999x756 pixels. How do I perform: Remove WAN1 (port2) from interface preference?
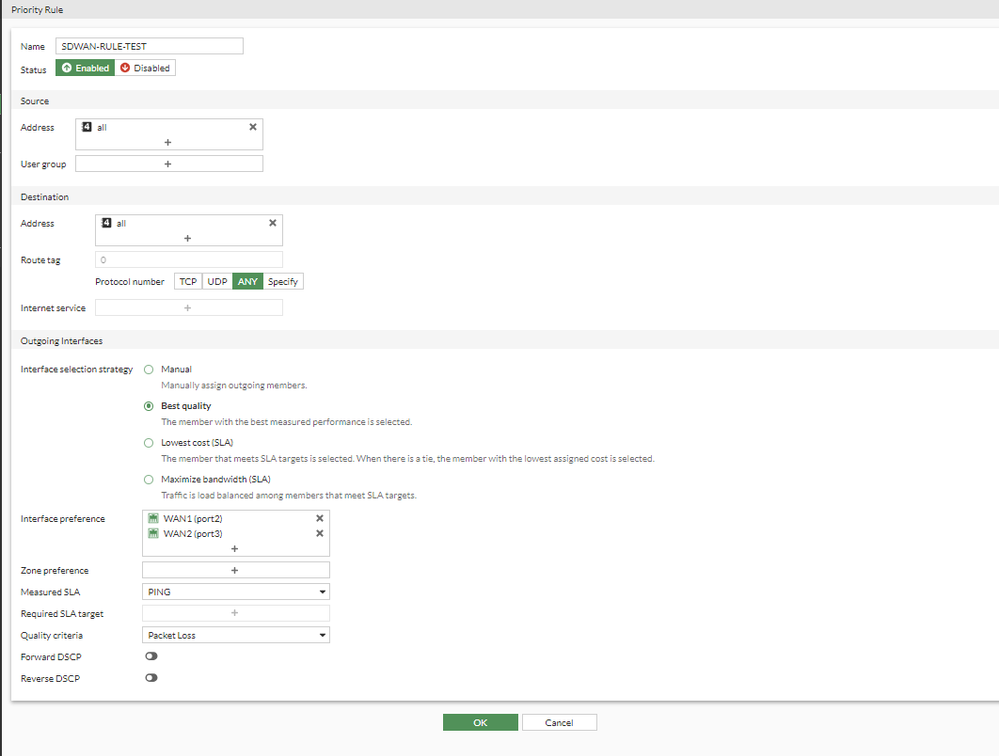(320, 518)
